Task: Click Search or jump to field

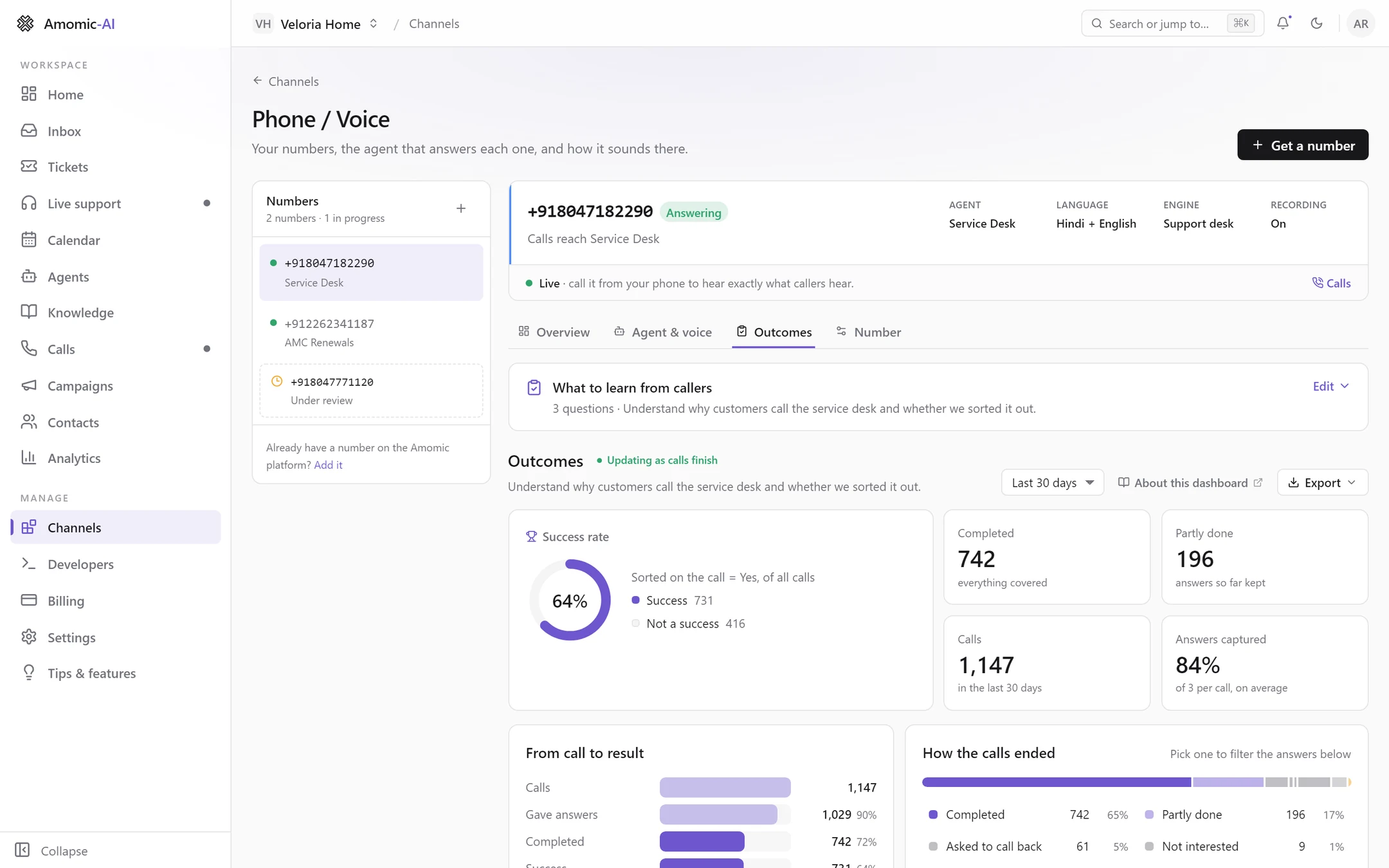Action: click(x=1172, y=24)
